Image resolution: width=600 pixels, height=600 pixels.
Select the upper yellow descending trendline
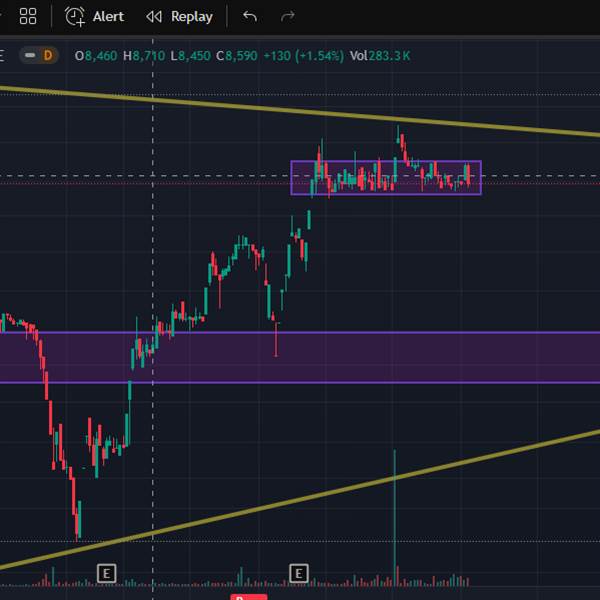click(298, 111)
